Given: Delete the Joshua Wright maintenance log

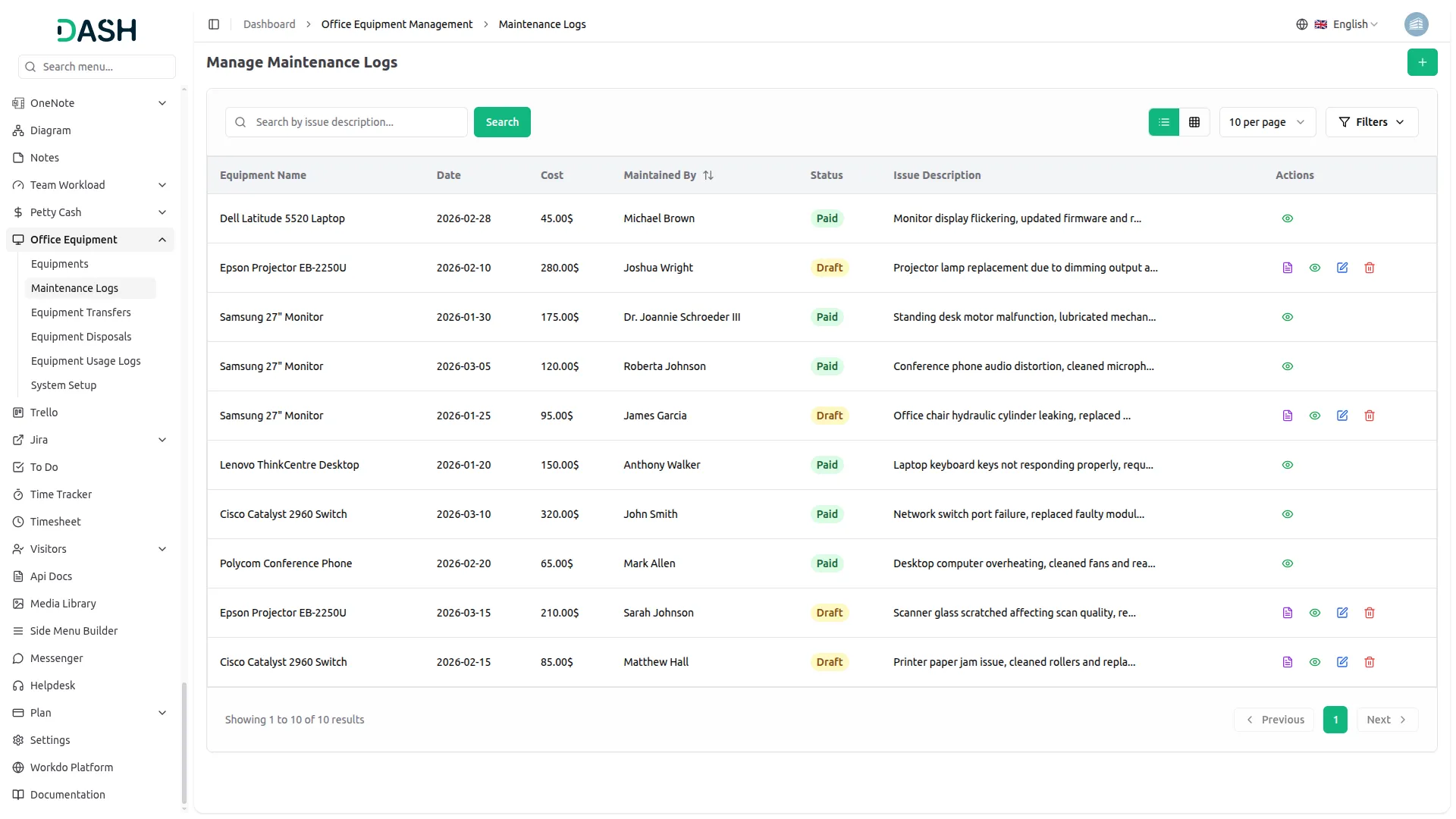Looking at the screenshot, I should pyautogui.click(x=1369, y=268).
